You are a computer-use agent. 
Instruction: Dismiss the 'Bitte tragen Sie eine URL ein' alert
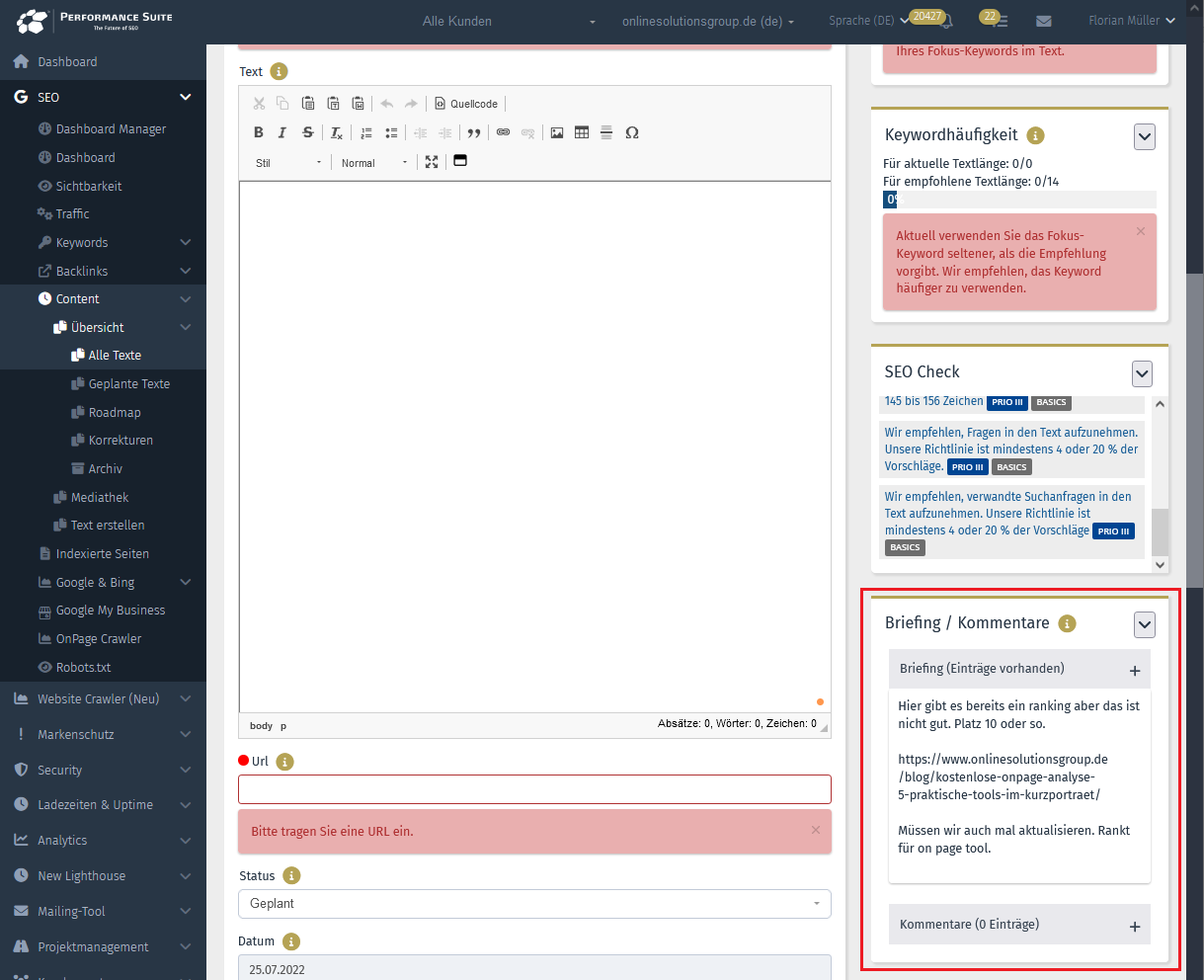(816, 830)
